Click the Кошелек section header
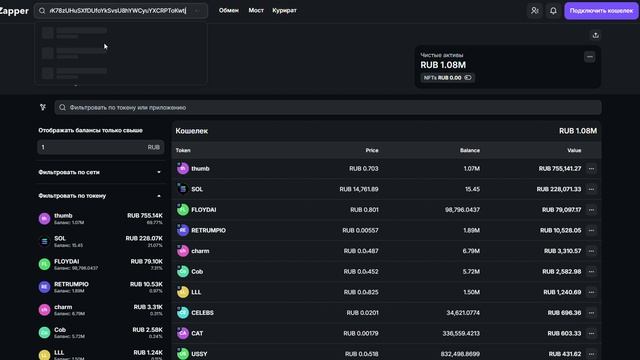The width and height of the screenshot is (640, 360). pos(191,131)
